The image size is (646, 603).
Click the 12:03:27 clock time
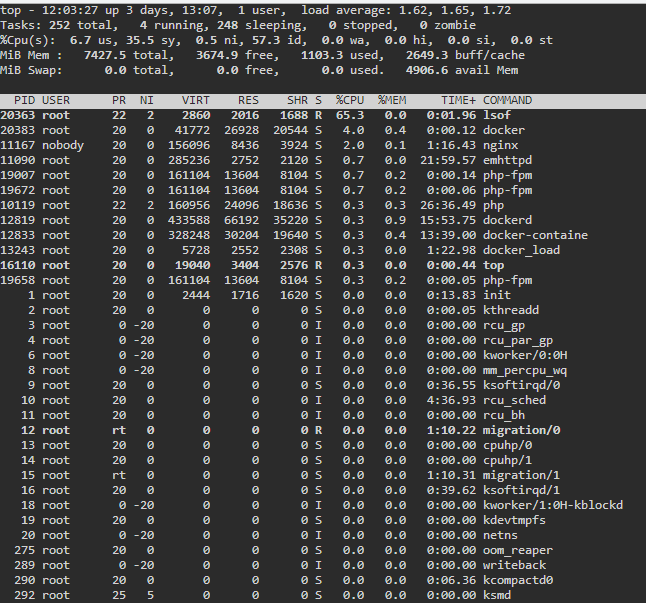click(70, 10)
